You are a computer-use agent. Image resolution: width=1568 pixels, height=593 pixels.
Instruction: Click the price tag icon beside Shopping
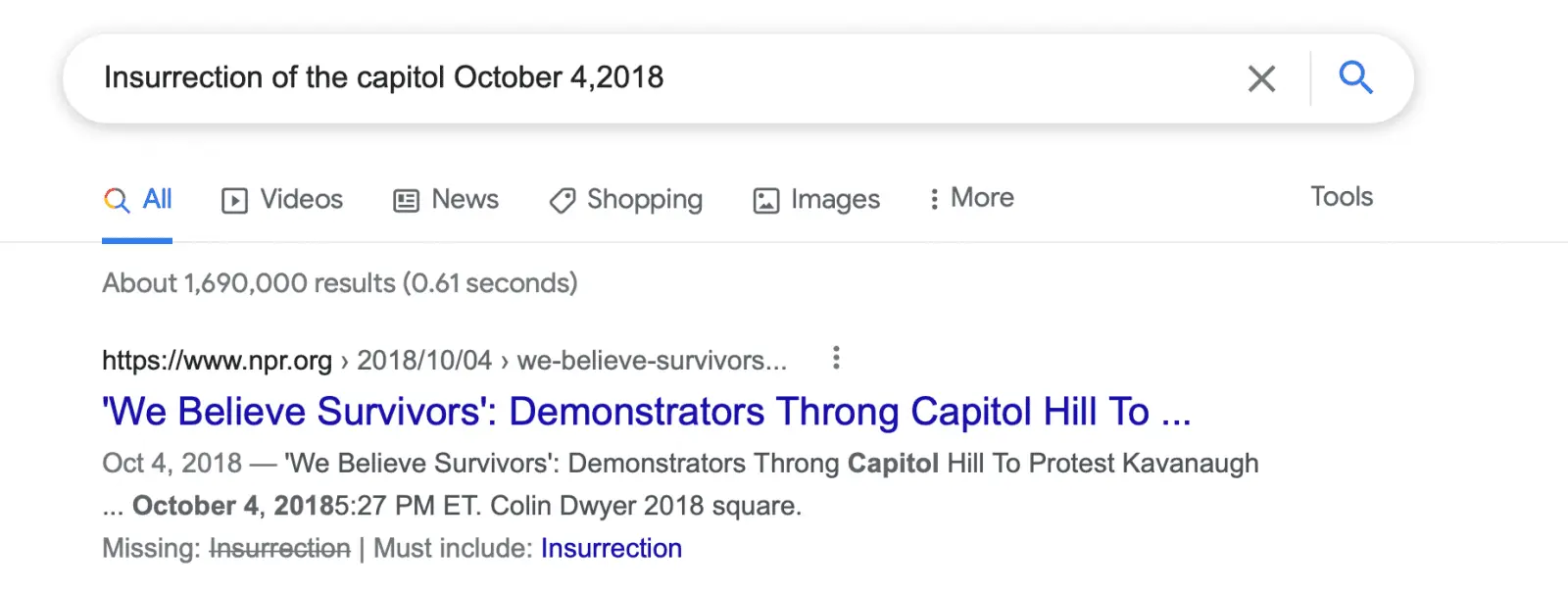(x=563, y=201)
